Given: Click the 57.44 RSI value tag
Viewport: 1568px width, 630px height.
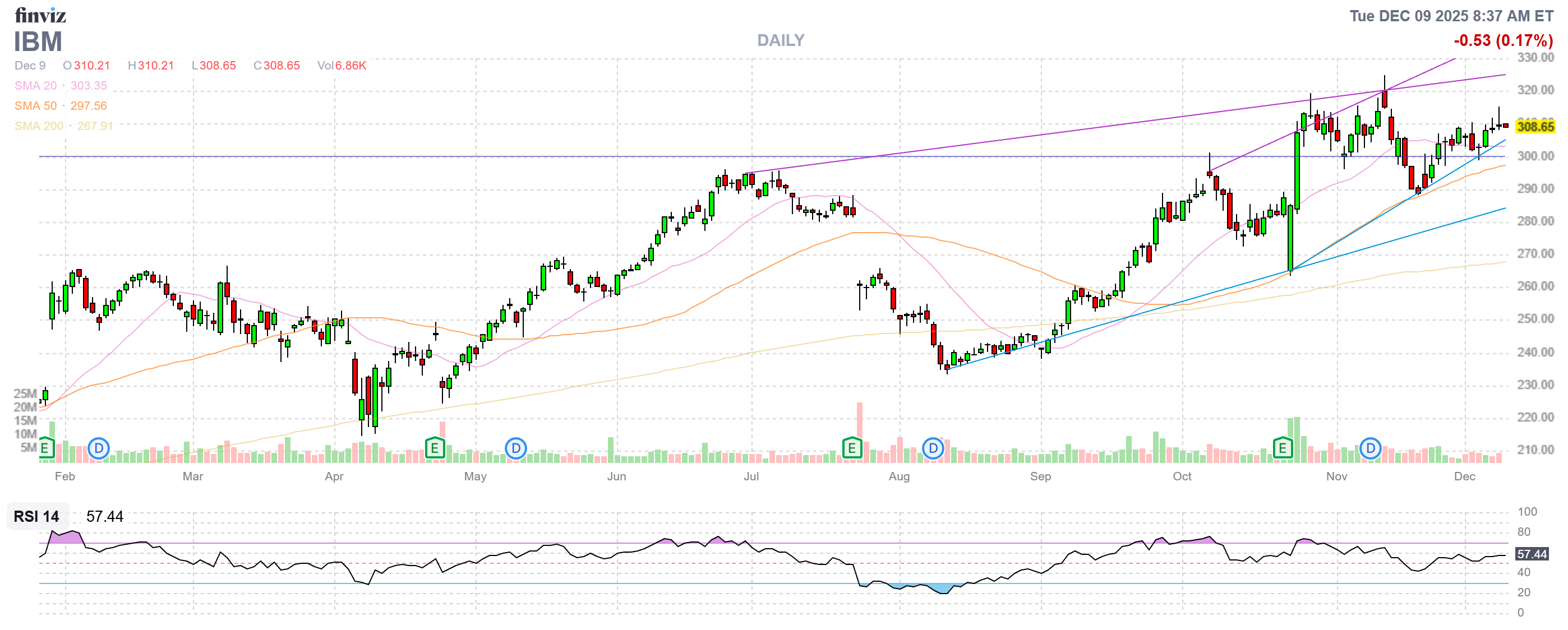Looking at the screenshot, I should pyautogui.click(x=1531, y=554).
